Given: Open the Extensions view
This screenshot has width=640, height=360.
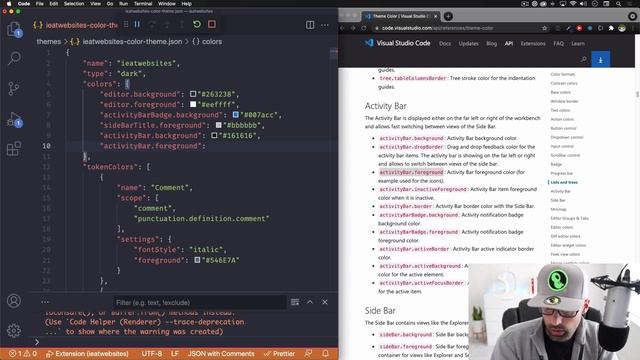Looking at the screenshot, I should pyautogui.click(x=14, y=148).
